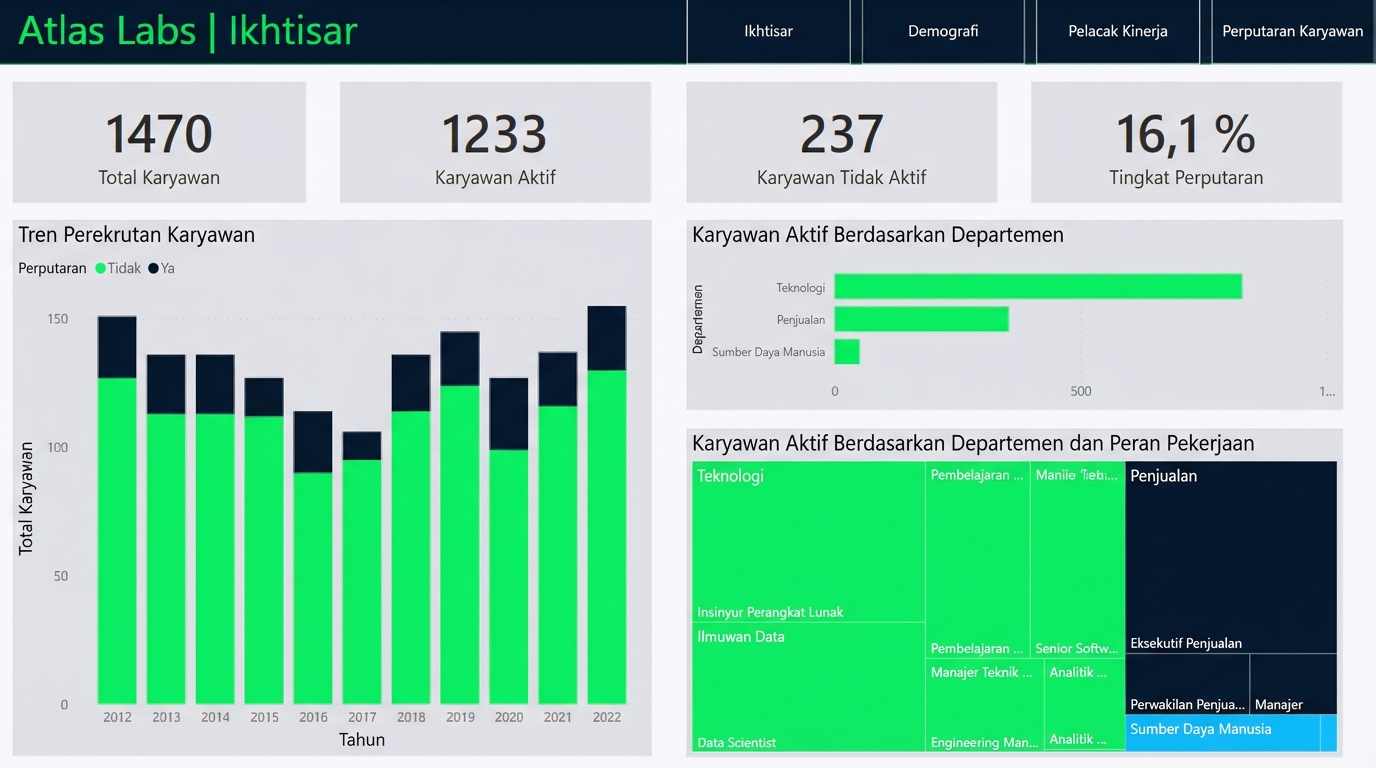The image size is (1376, 768).
Task: Select the green segment of the 2012 column
Action: pyautogui.click(x=117, y=540)
